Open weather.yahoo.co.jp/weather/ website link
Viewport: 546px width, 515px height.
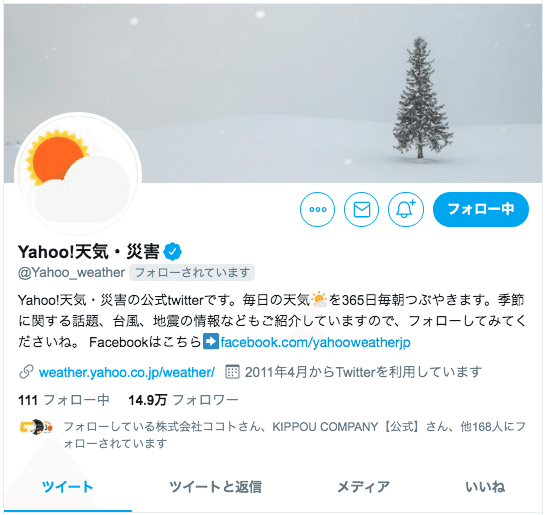[x=127, y=372]
